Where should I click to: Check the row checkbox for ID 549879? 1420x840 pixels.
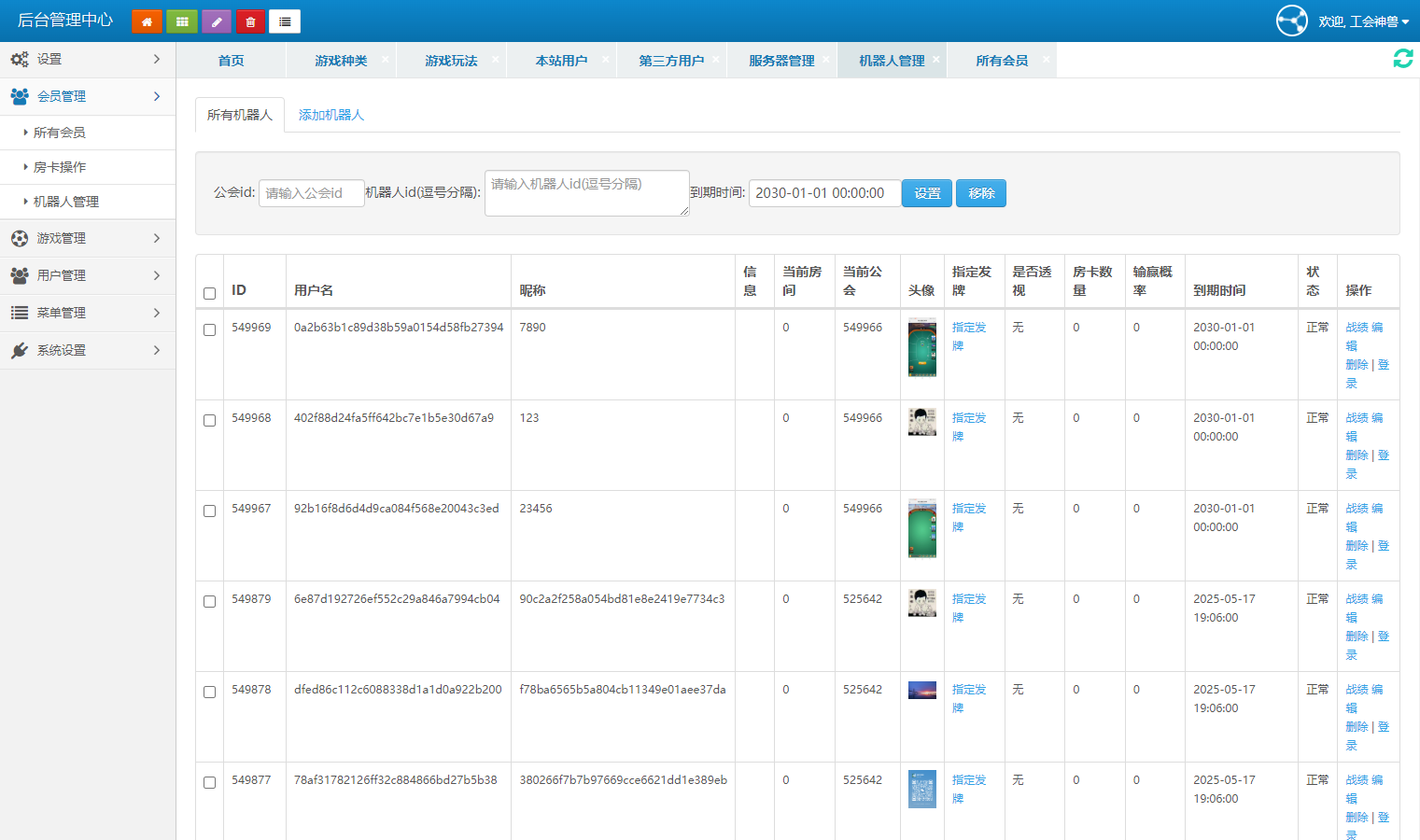pos(209,601)
